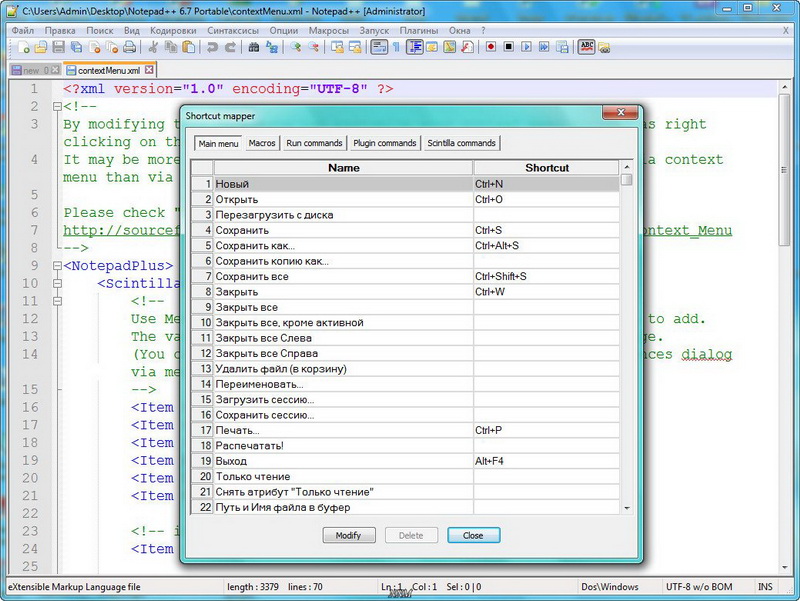Click the run macro multiple times icon
Image resolution: width=800 pixels, height=601 pixels.
coord(544,47)
